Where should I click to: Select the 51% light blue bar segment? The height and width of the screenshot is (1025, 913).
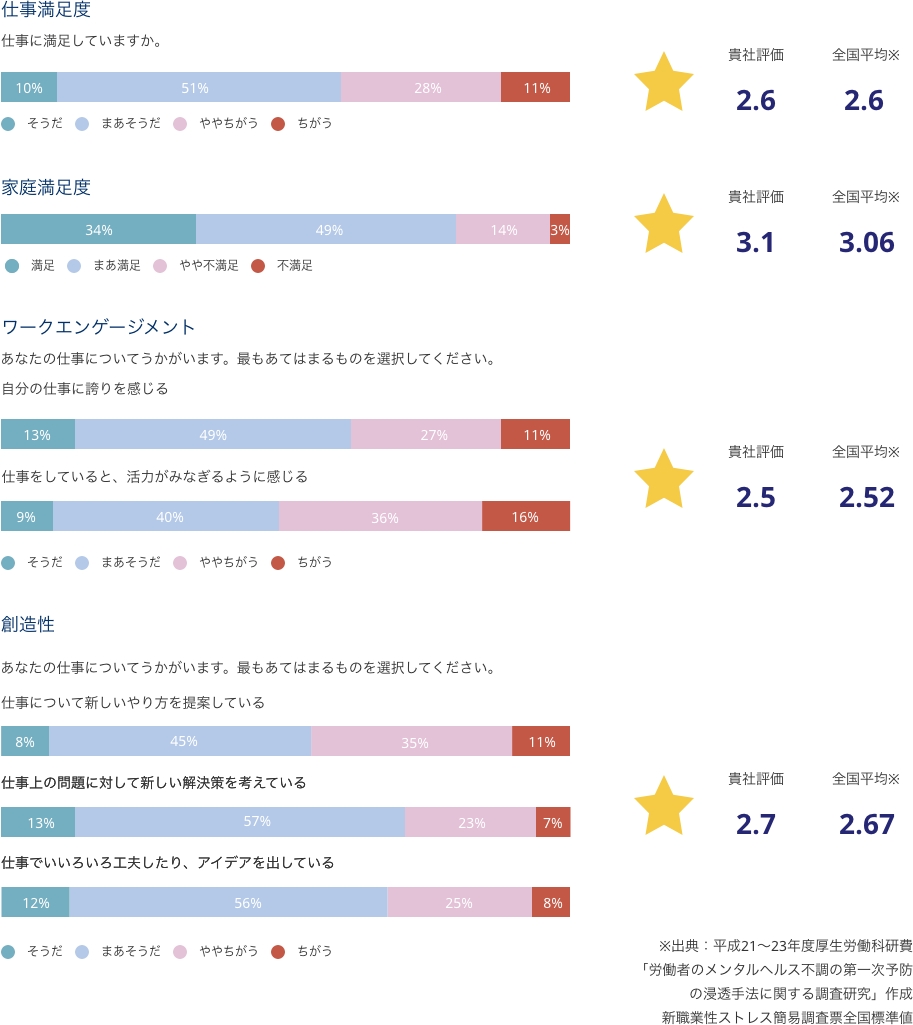(199, 87)
